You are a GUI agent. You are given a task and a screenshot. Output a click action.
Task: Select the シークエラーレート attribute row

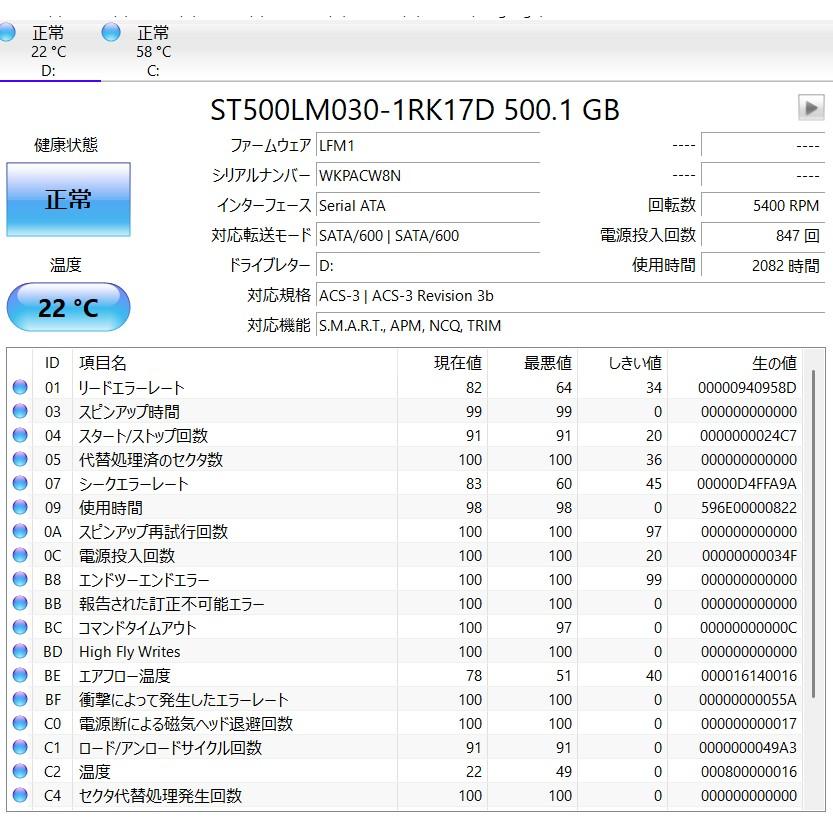tap(406, 483)
